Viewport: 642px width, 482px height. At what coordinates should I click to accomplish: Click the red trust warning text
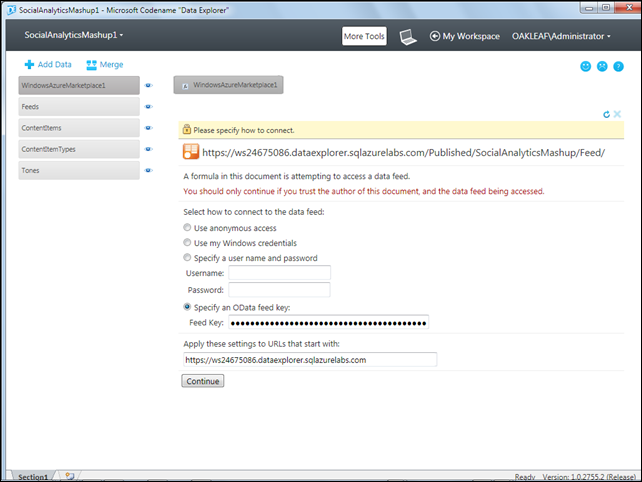point(364,191)
